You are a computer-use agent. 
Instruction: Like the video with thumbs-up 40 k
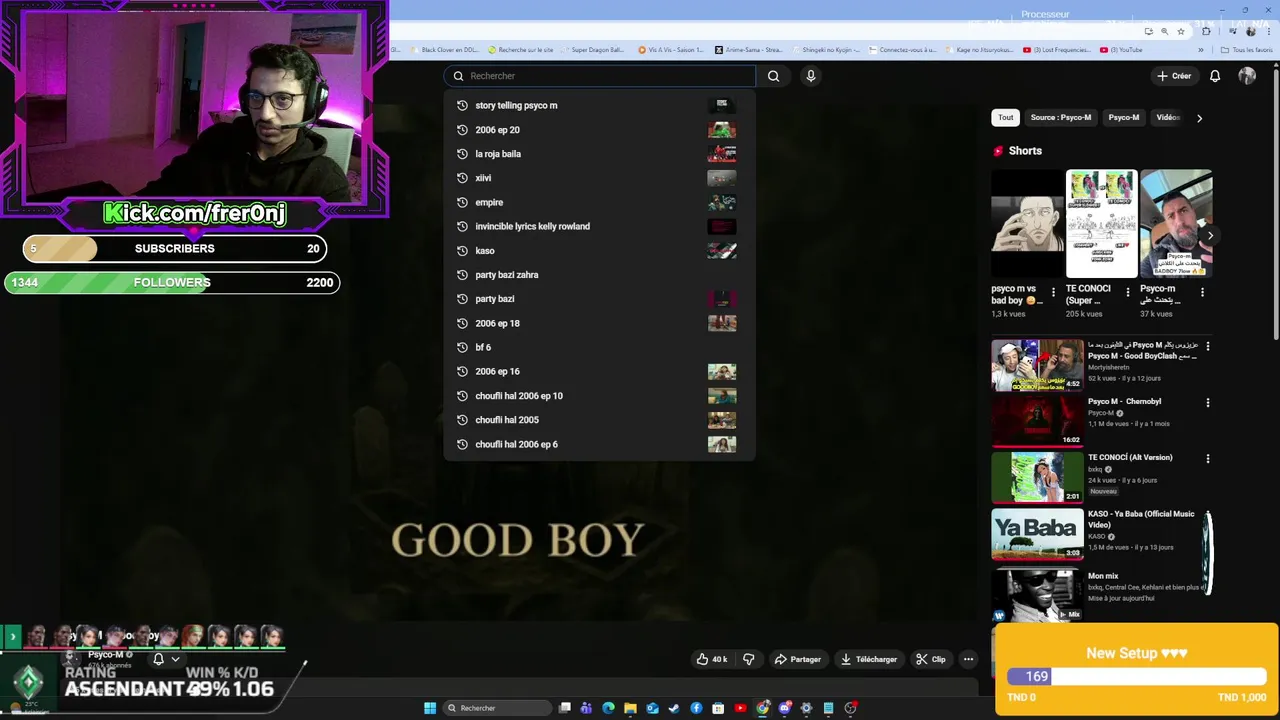(x=712, y=659)
